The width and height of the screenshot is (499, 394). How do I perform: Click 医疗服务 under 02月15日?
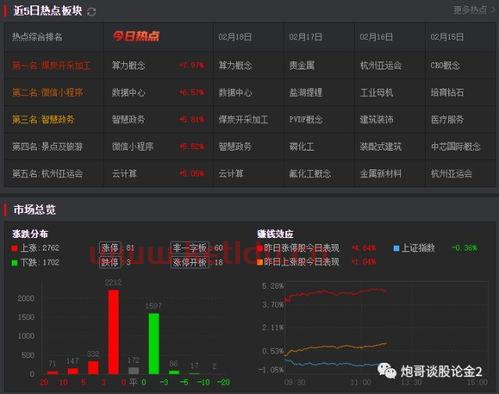(x=447, y=119)
